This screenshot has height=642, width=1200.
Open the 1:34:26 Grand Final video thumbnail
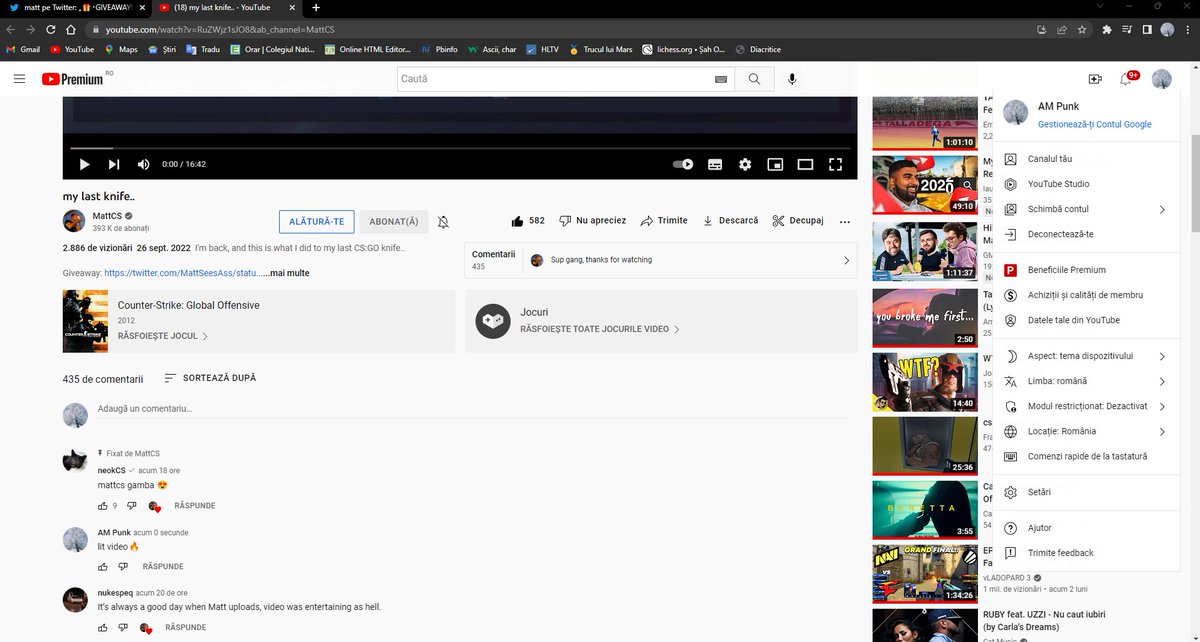point(925,574)
